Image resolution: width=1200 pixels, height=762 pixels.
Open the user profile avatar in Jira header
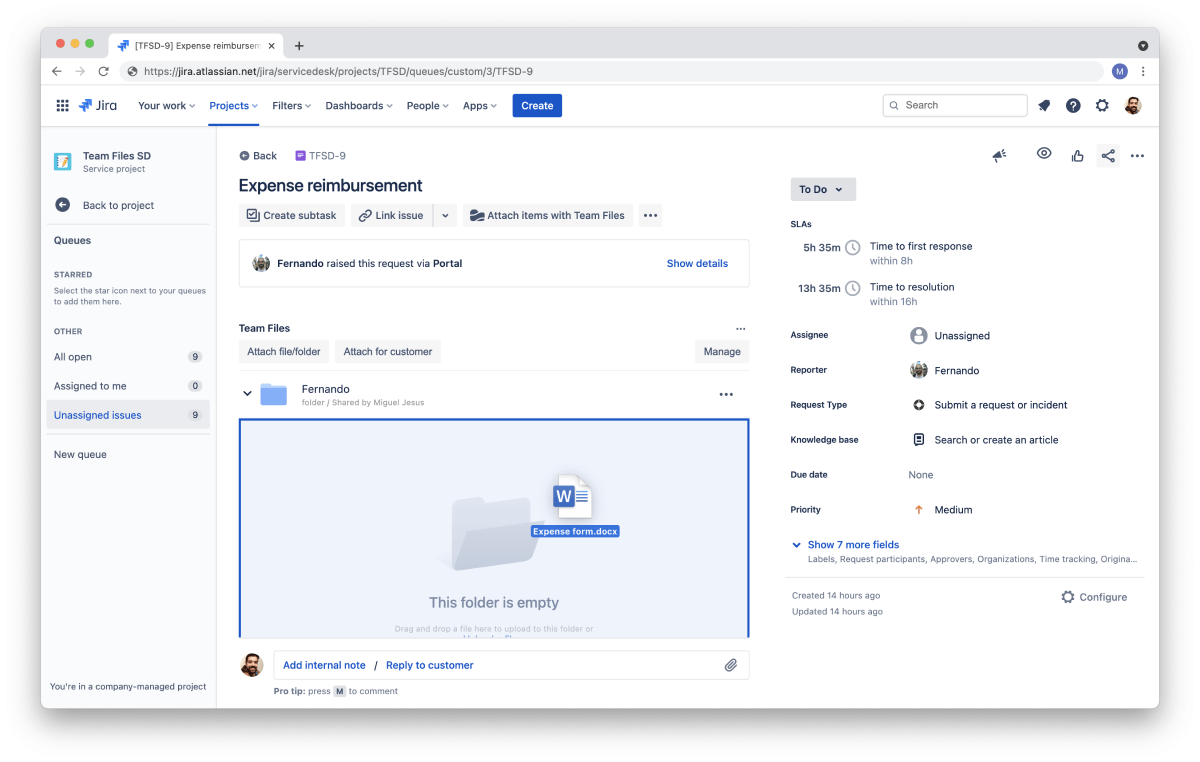[x=1133, y=106]
